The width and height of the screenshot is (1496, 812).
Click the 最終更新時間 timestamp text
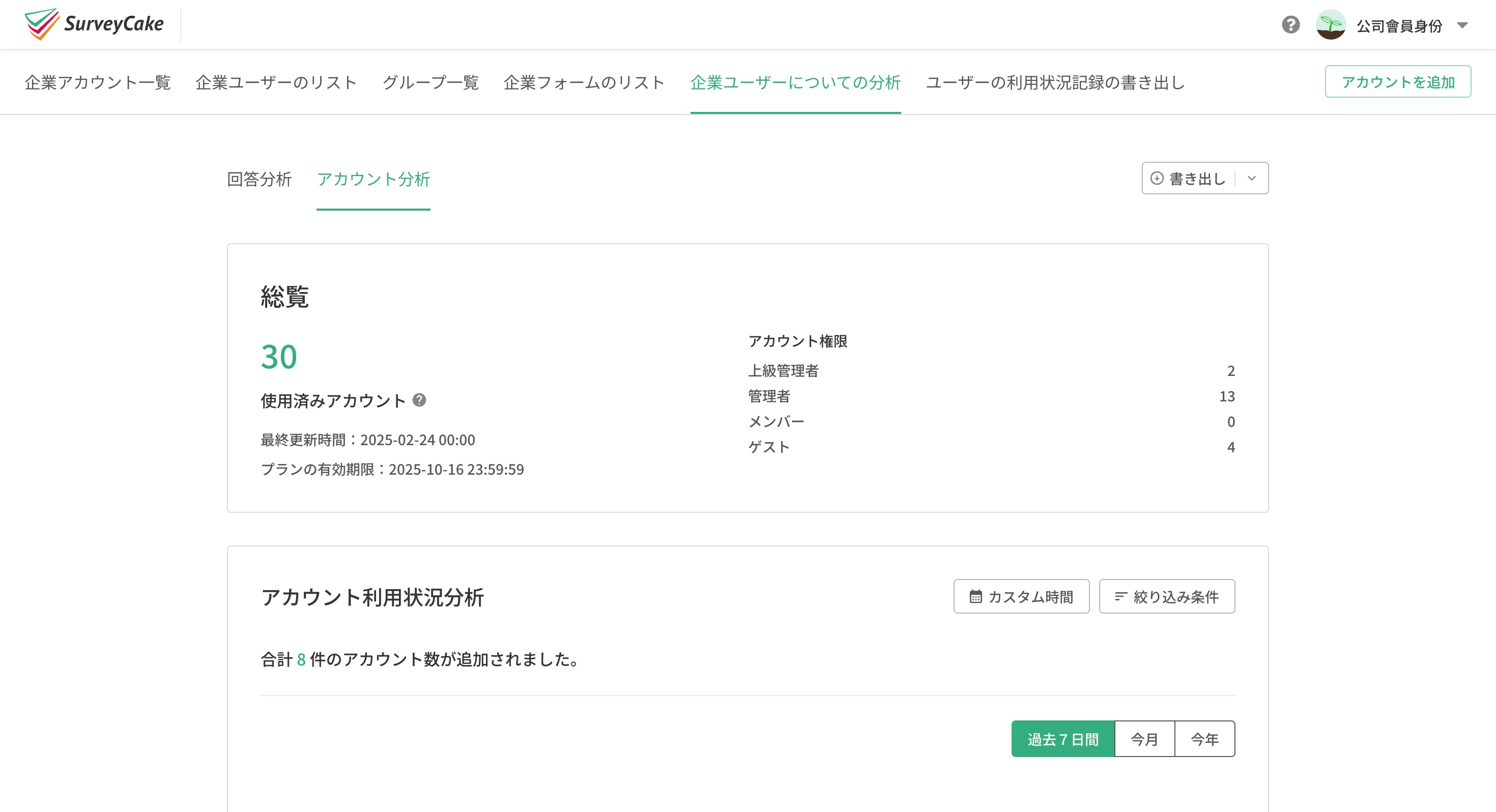(367, 440)
